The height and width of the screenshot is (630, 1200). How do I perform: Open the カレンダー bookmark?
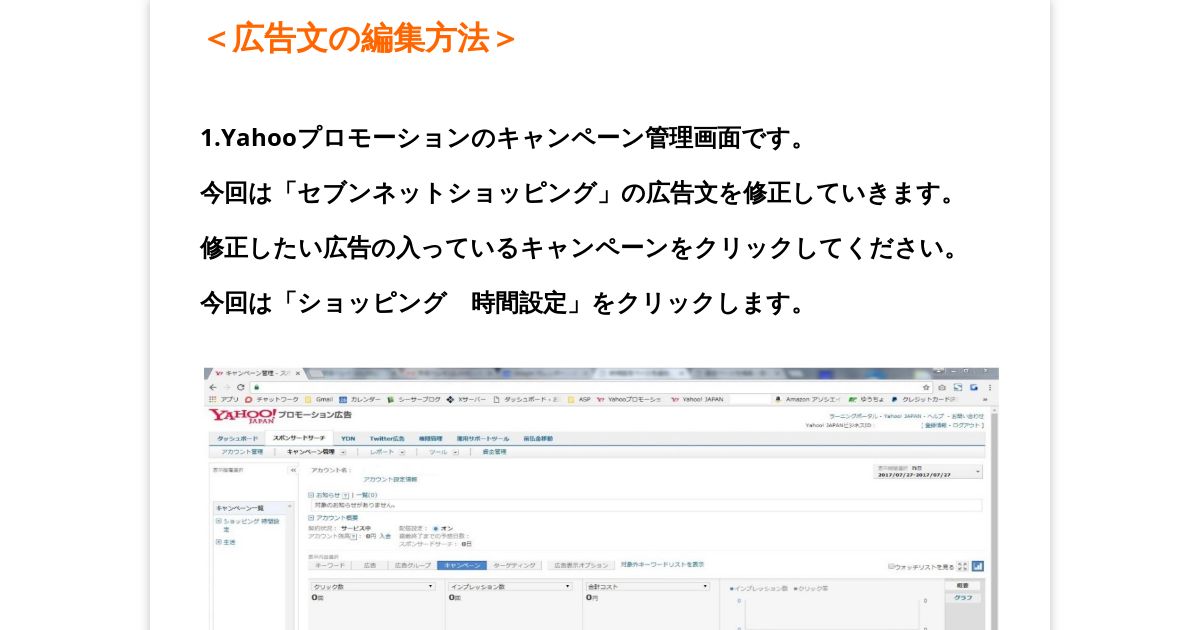coord(360,399)
